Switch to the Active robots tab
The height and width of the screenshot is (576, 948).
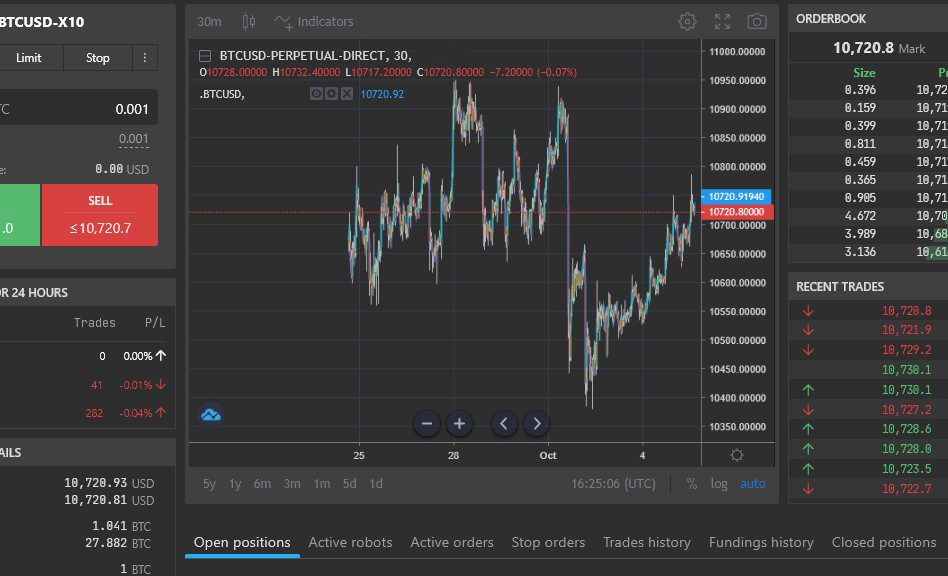(x=350, y=542)
